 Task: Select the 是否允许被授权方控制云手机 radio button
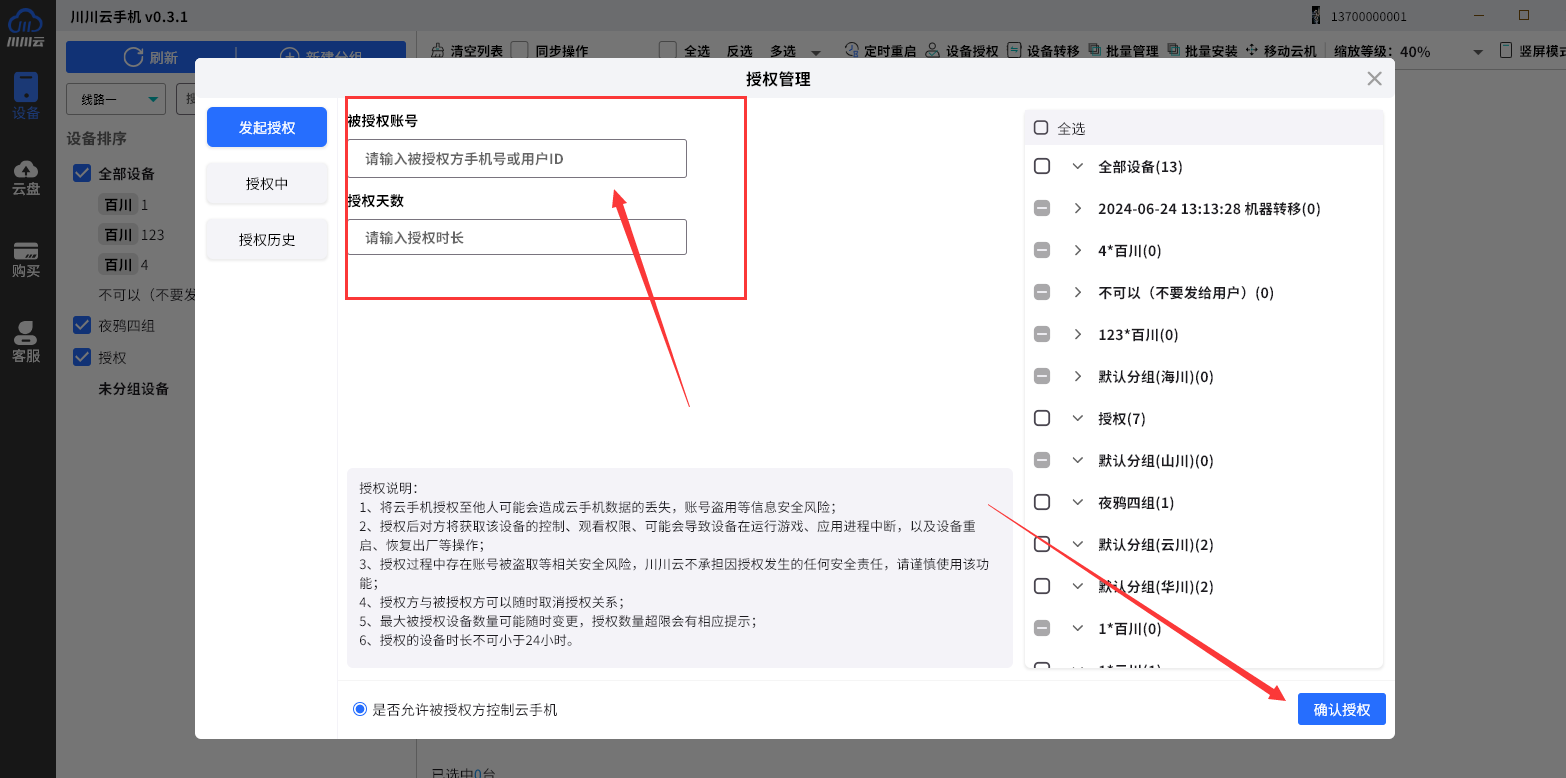358,709
